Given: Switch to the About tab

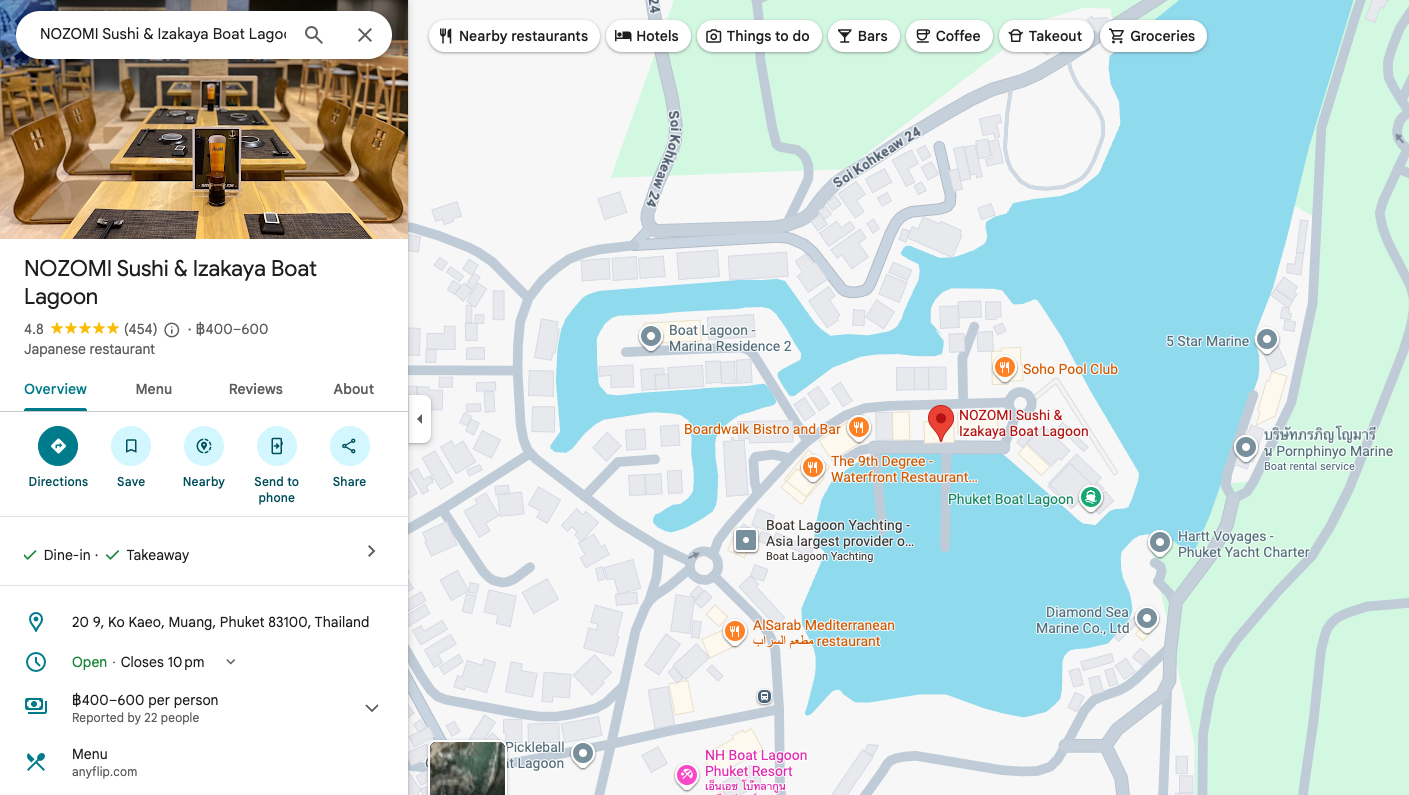Looking at the screenshot, I should coord(354,389).
